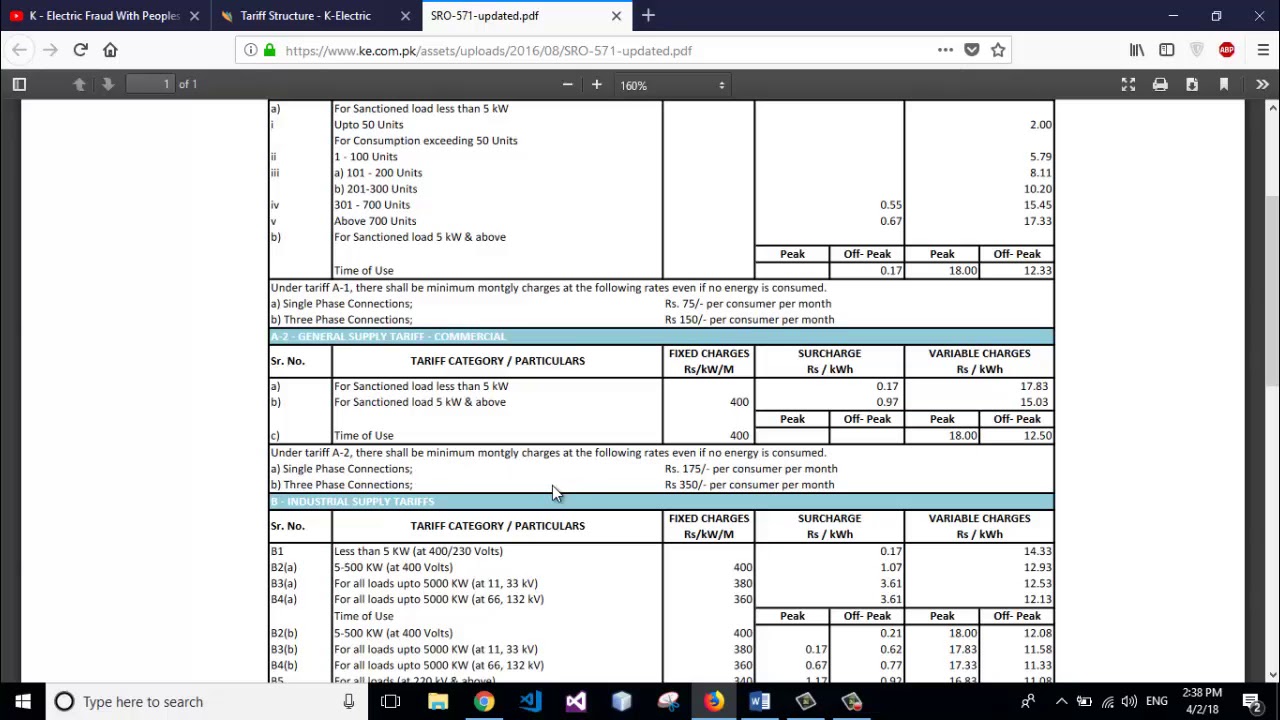Go back to previous page in browser
This screenshot has width=1280, height=720.
click(20, 50)
